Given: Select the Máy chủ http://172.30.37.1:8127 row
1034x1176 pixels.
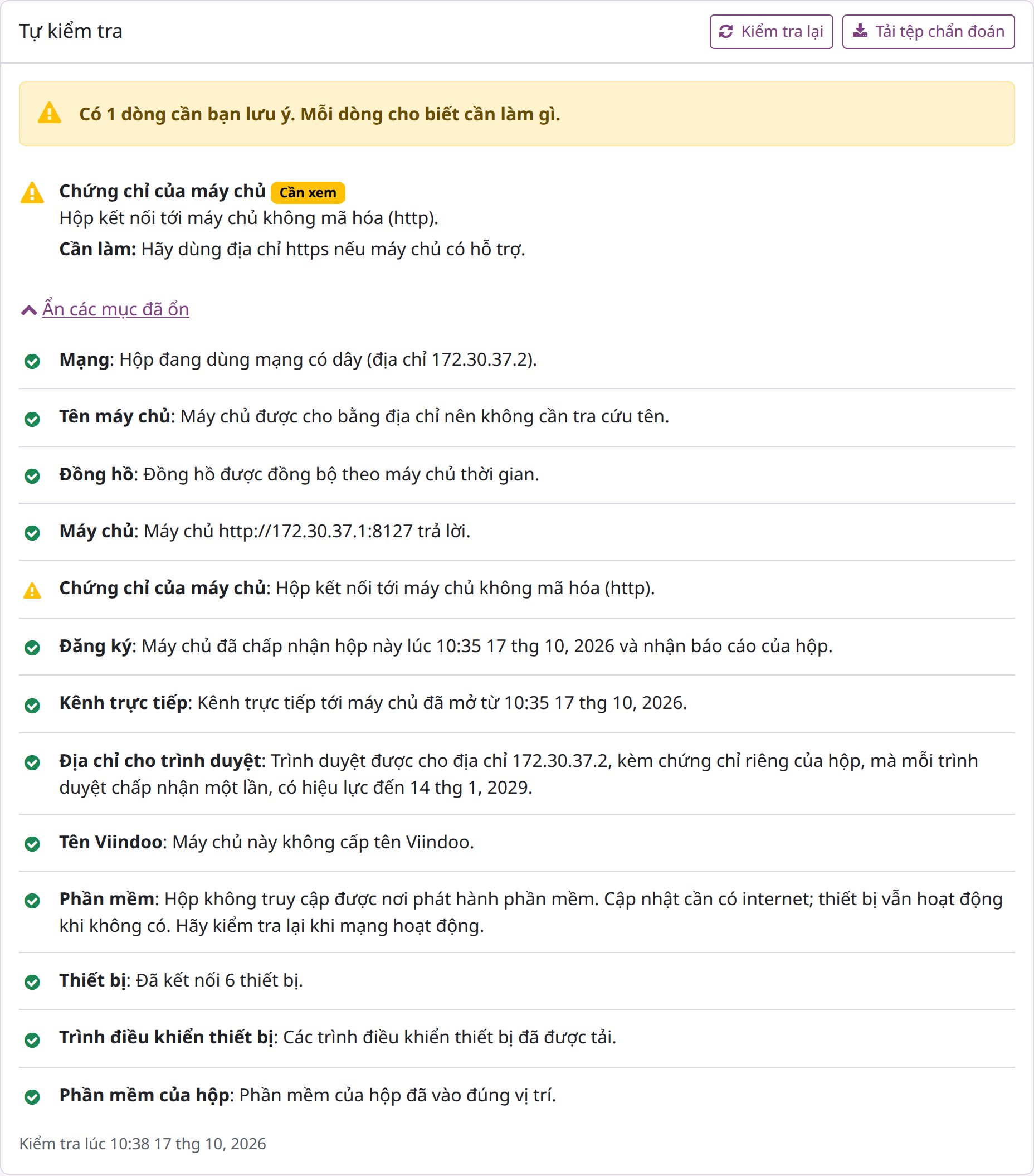Looking at the screenshot, I should [517, 532].
